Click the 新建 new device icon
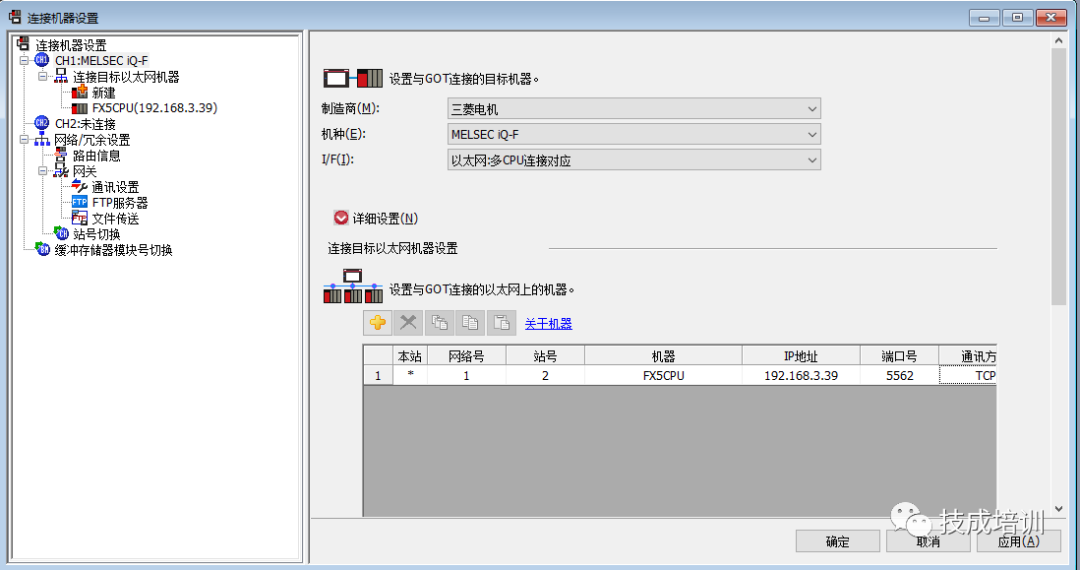Image resolution: width=1080 pixels, height=570 pixels. tap(79, 92)
